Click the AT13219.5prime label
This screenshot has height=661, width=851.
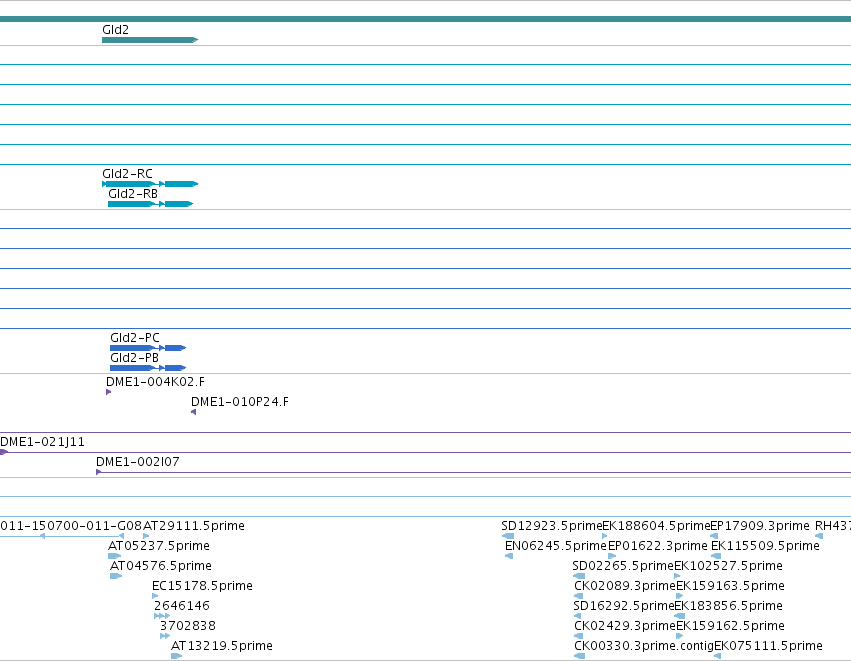[221, 646]
